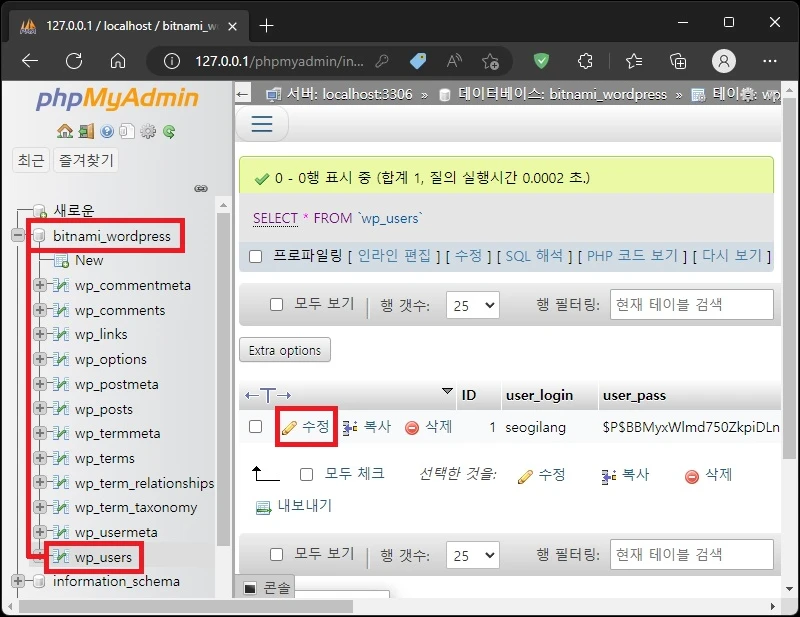
Task: Open browser extensions puzzle icon
Action: click(585, 61)
